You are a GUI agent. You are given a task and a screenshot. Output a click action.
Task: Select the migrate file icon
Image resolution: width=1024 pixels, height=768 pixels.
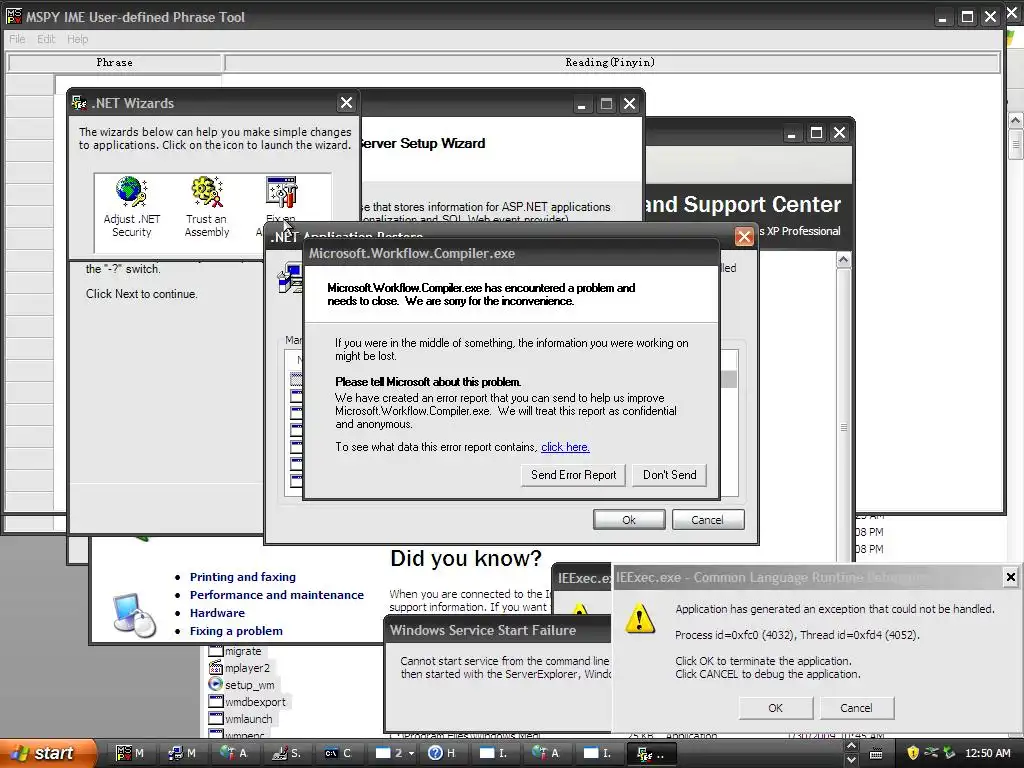[x=216, y=651]
